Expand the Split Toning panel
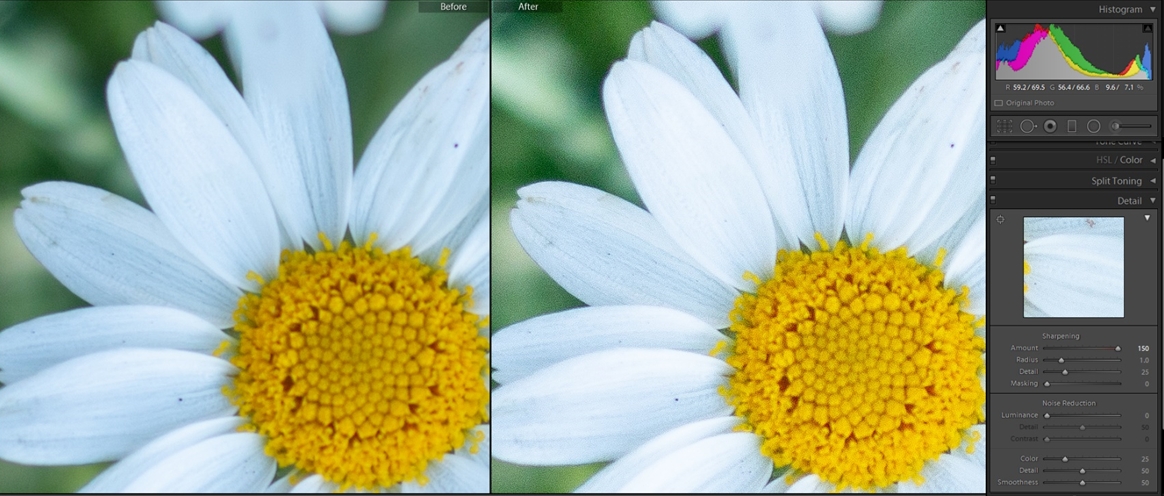The height and width of the screenshot is (496, 1164). 1153,181
